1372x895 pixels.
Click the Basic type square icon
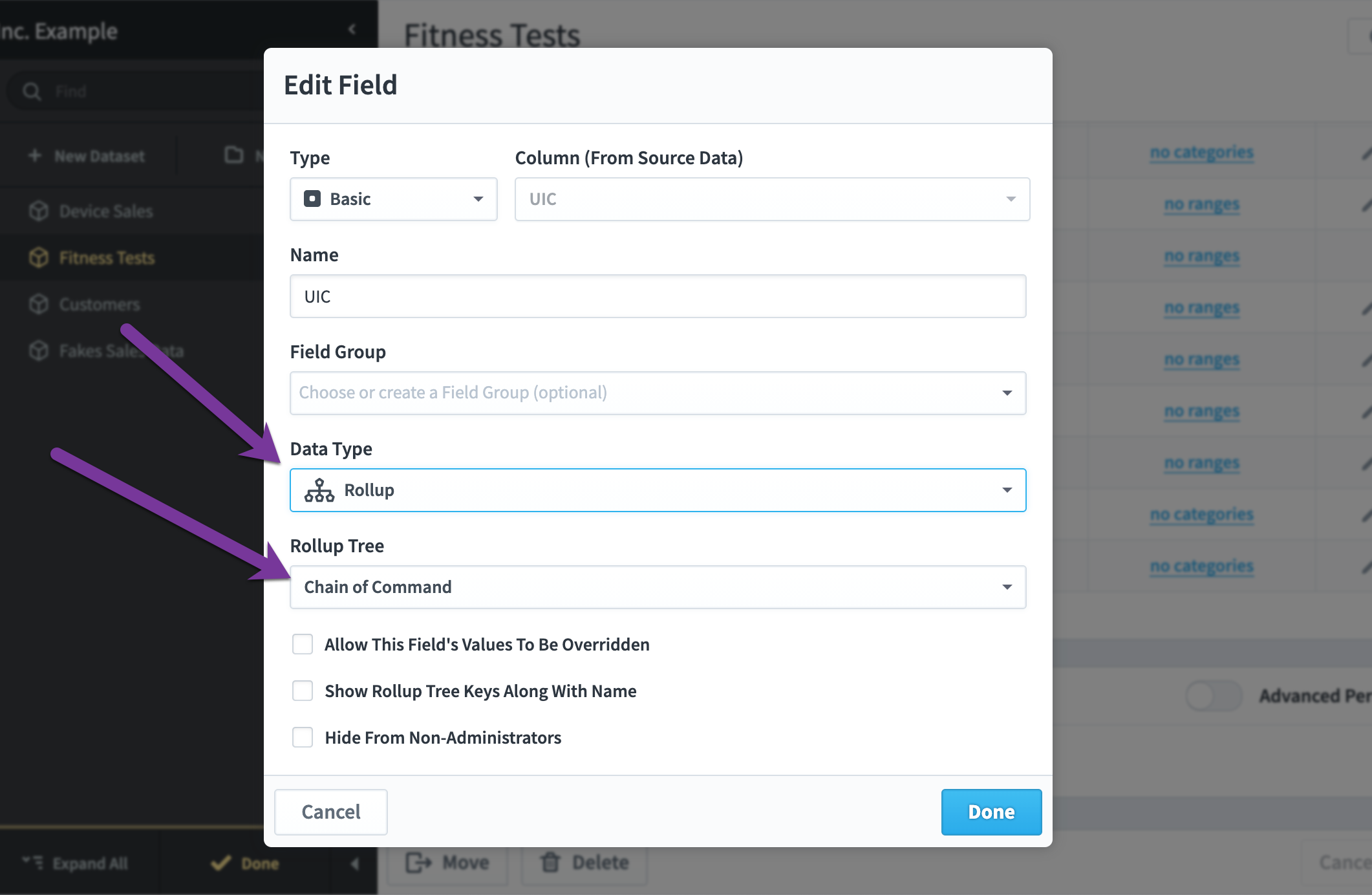tap(312, 199)
